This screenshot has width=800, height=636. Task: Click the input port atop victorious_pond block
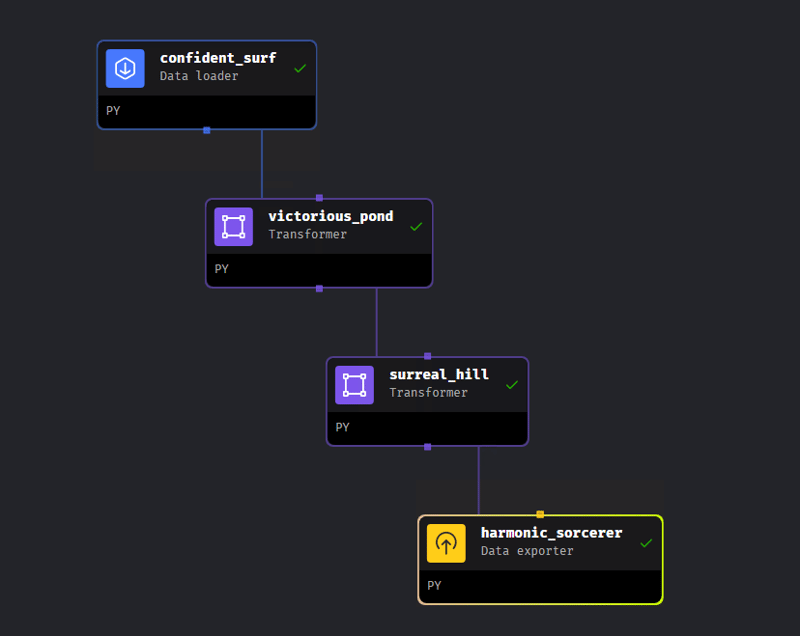pos(319,198)
